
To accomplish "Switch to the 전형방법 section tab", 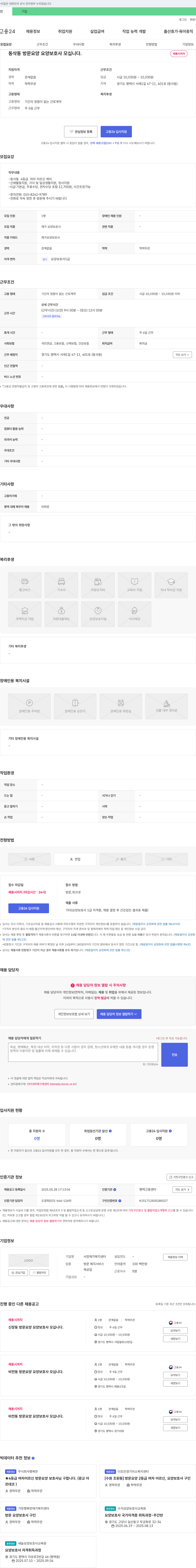I will (151, 44).
